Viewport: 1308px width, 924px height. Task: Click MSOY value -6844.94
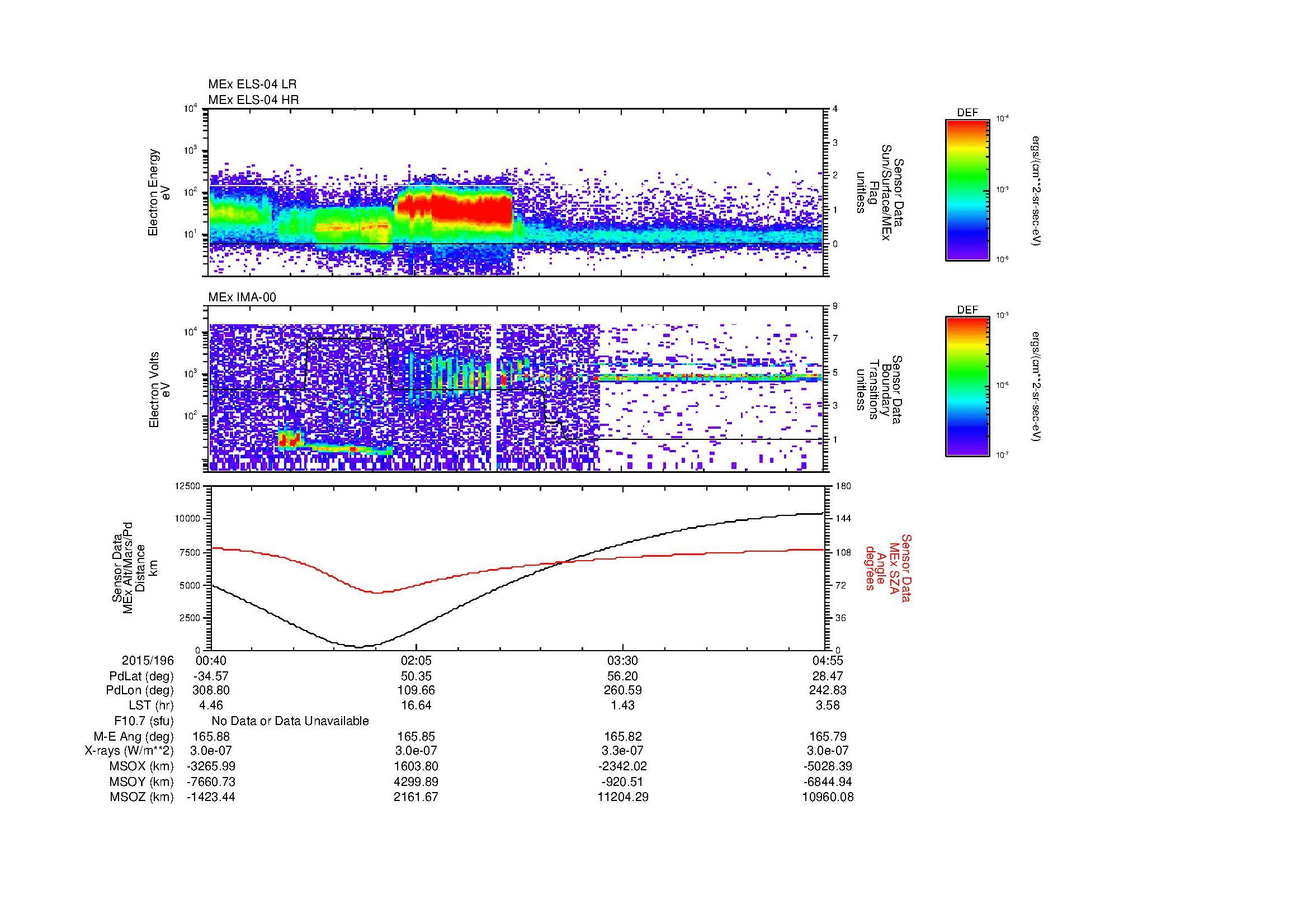(828, 781)
